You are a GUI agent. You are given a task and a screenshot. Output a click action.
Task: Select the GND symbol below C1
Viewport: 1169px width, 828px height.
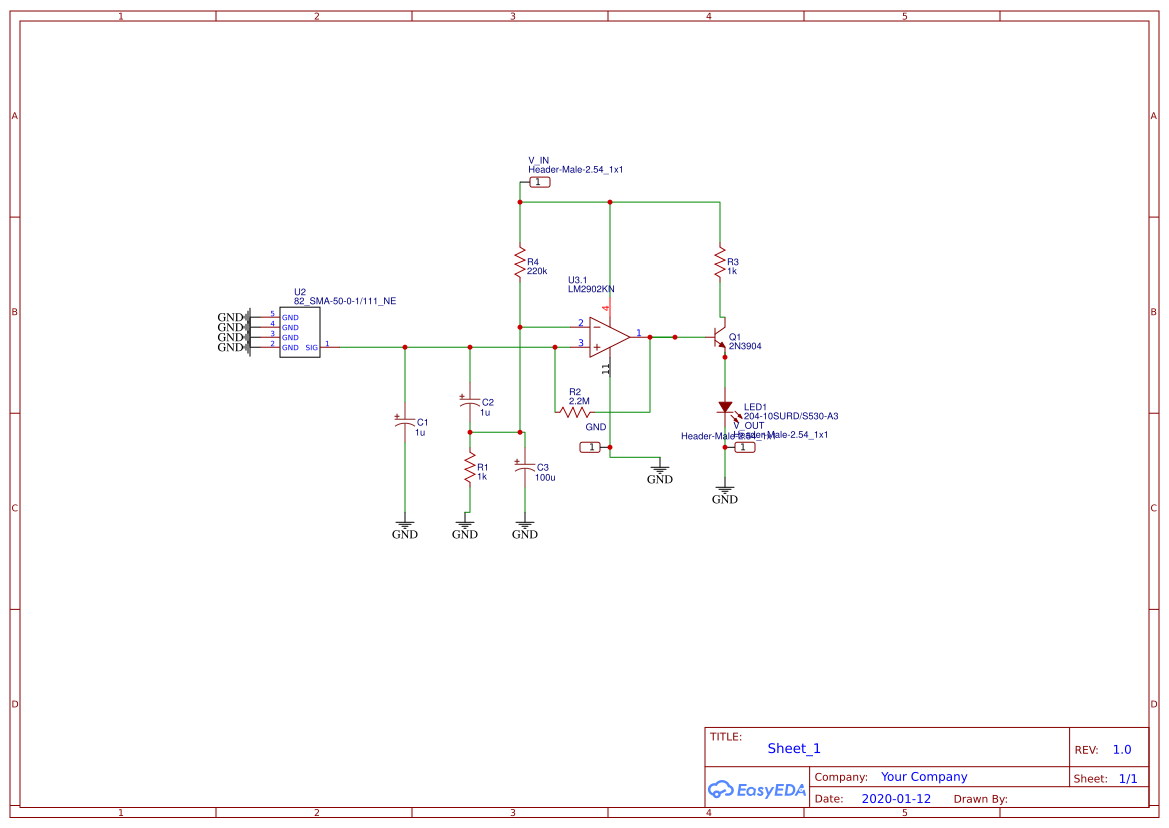point(404,523)
